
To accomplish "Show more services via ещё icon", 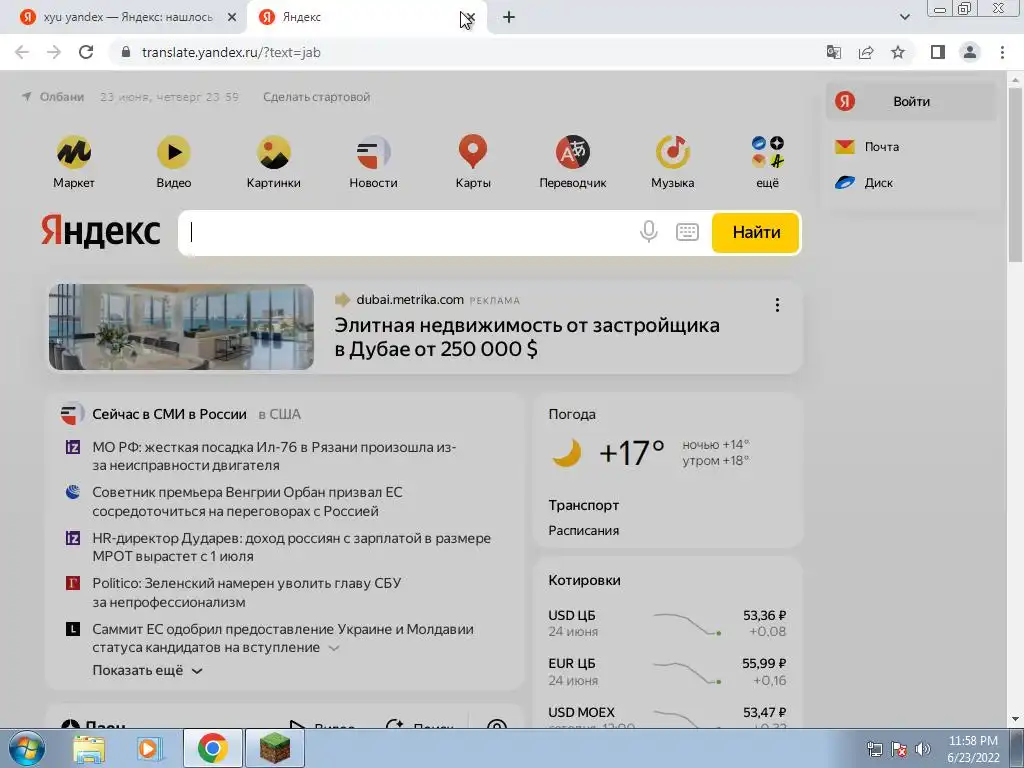I will [767, 152].
